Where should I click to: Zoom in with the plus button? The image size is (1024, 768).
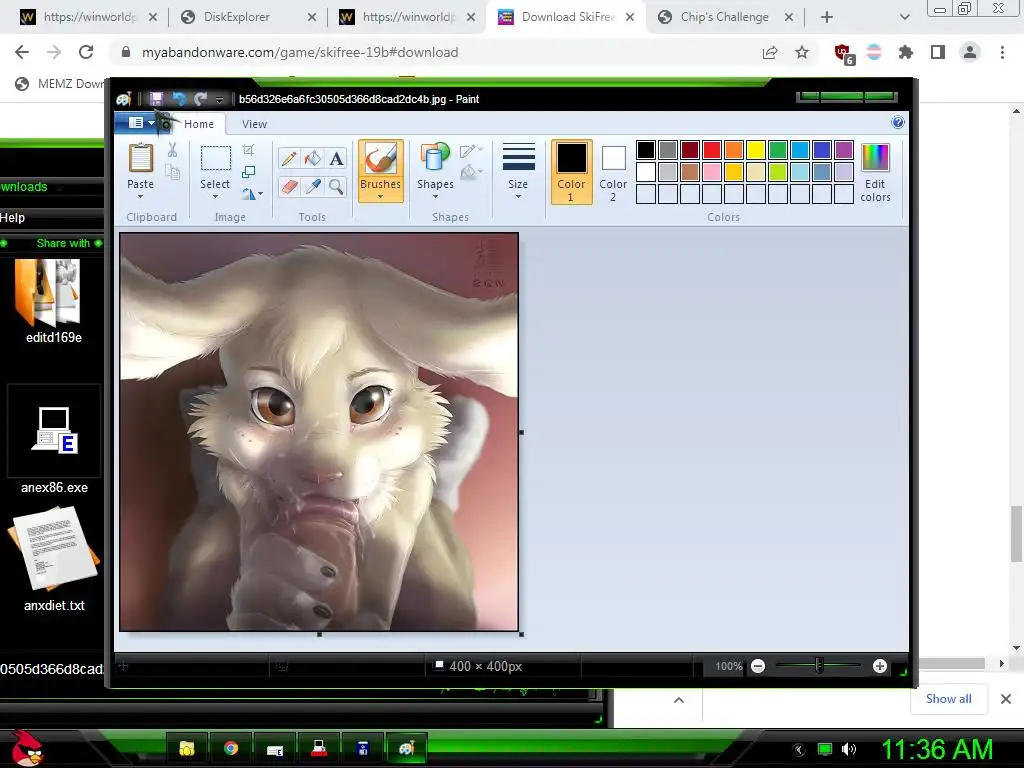pos(880,666)
